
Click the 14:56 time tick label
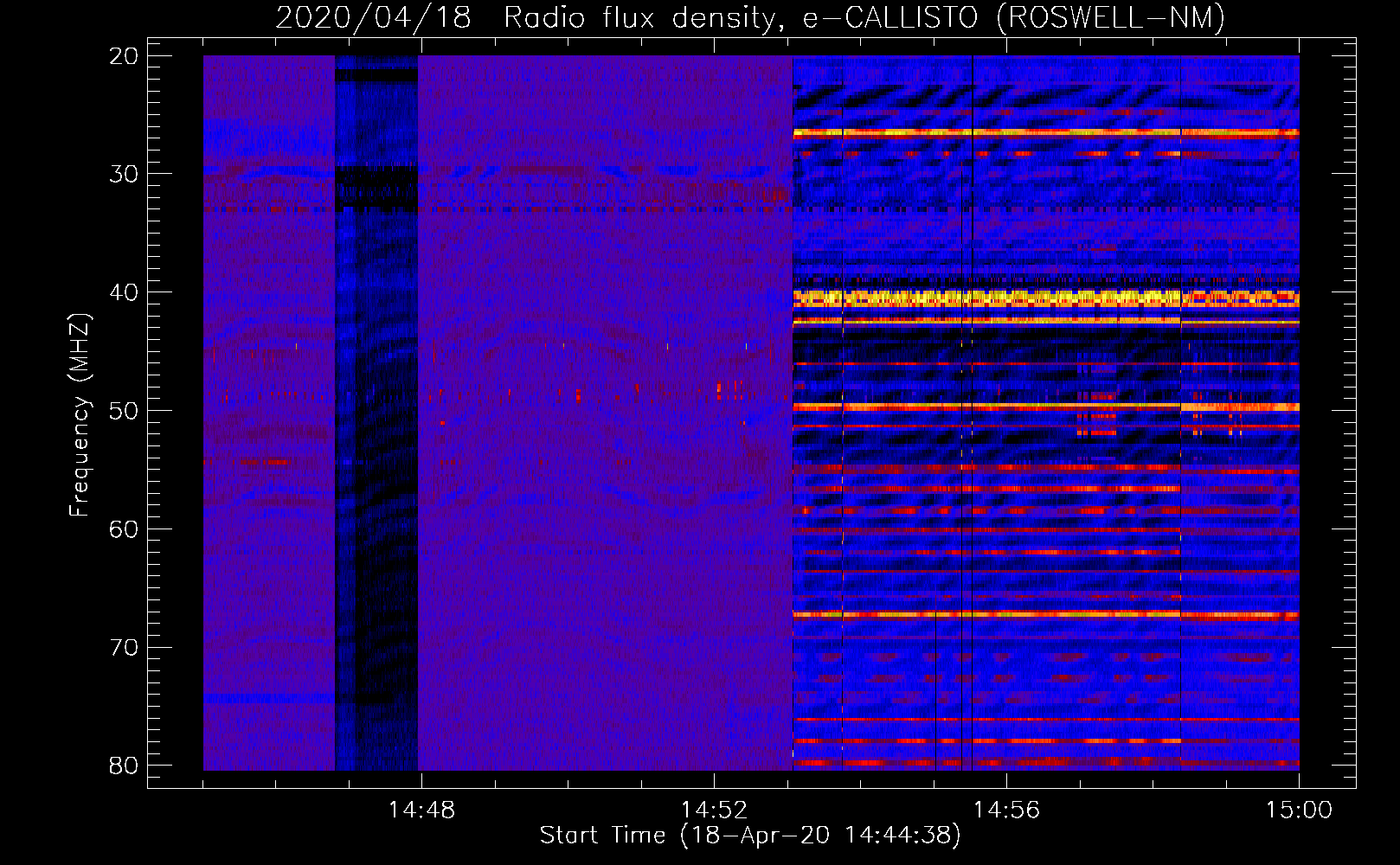[x=1006, y=811]
